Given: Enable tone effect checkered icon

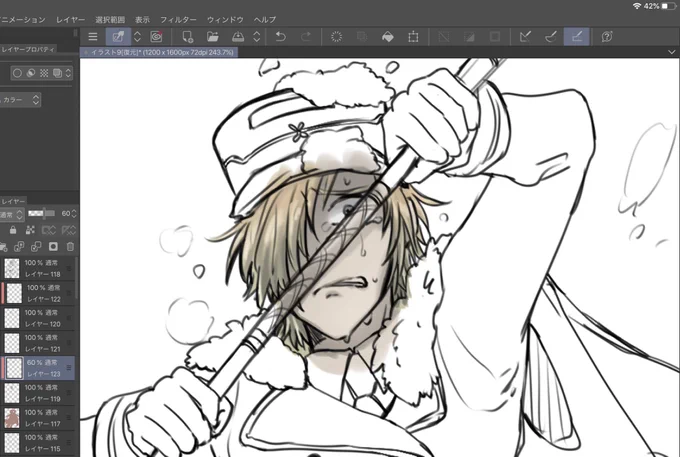Looking at the screenshot, I should [44, 73].
